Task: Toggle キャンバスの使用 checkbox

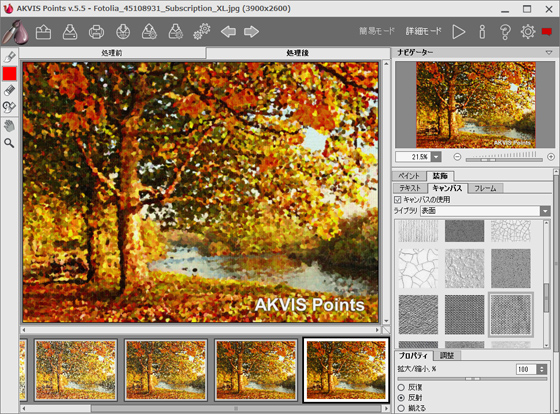Action: (397, 199)
